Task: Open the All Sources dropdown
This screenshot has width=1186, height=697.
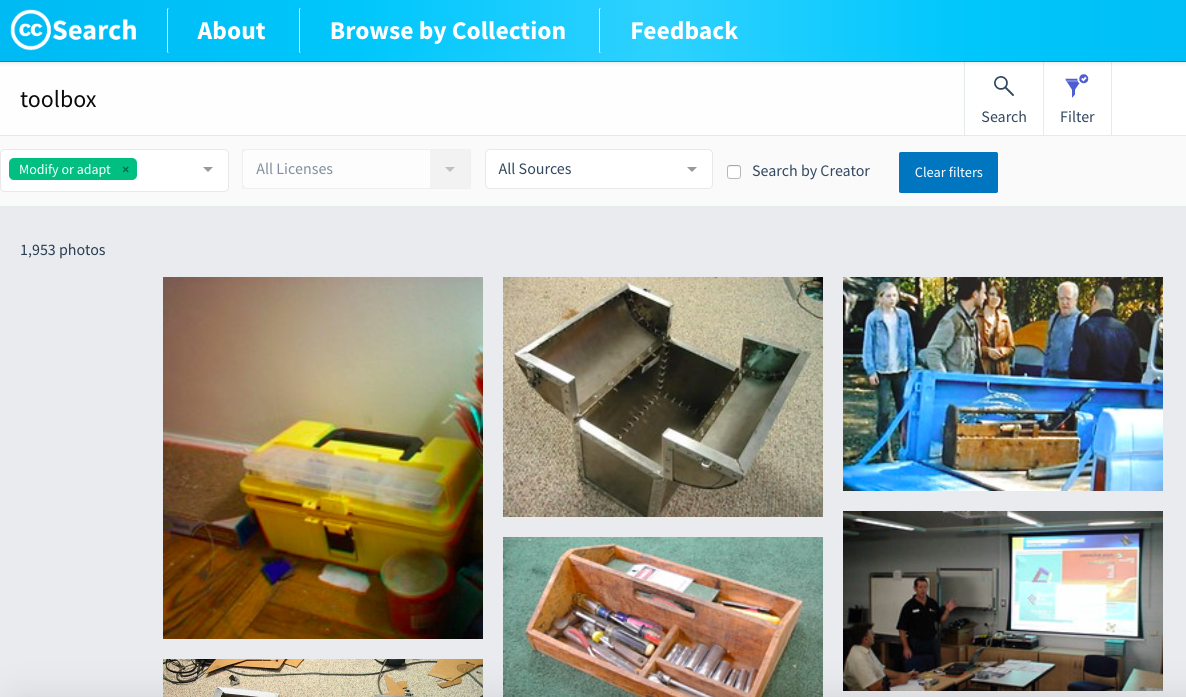Action: point(598,169)
